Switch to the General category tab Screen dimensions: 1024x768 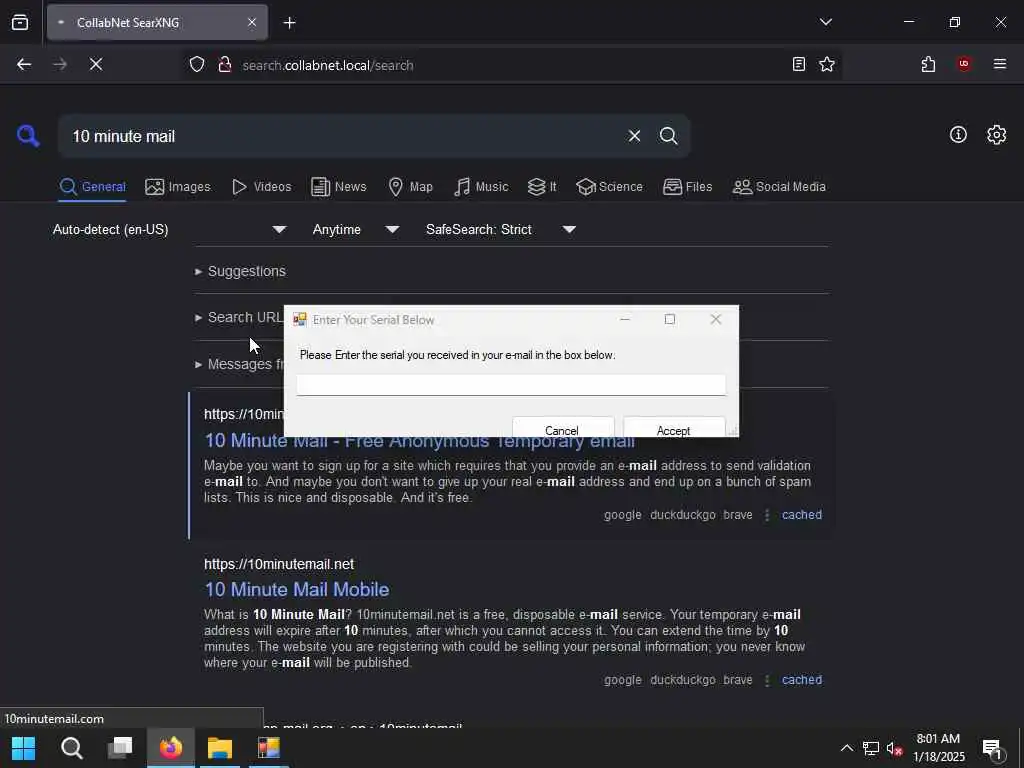[92, 187]
